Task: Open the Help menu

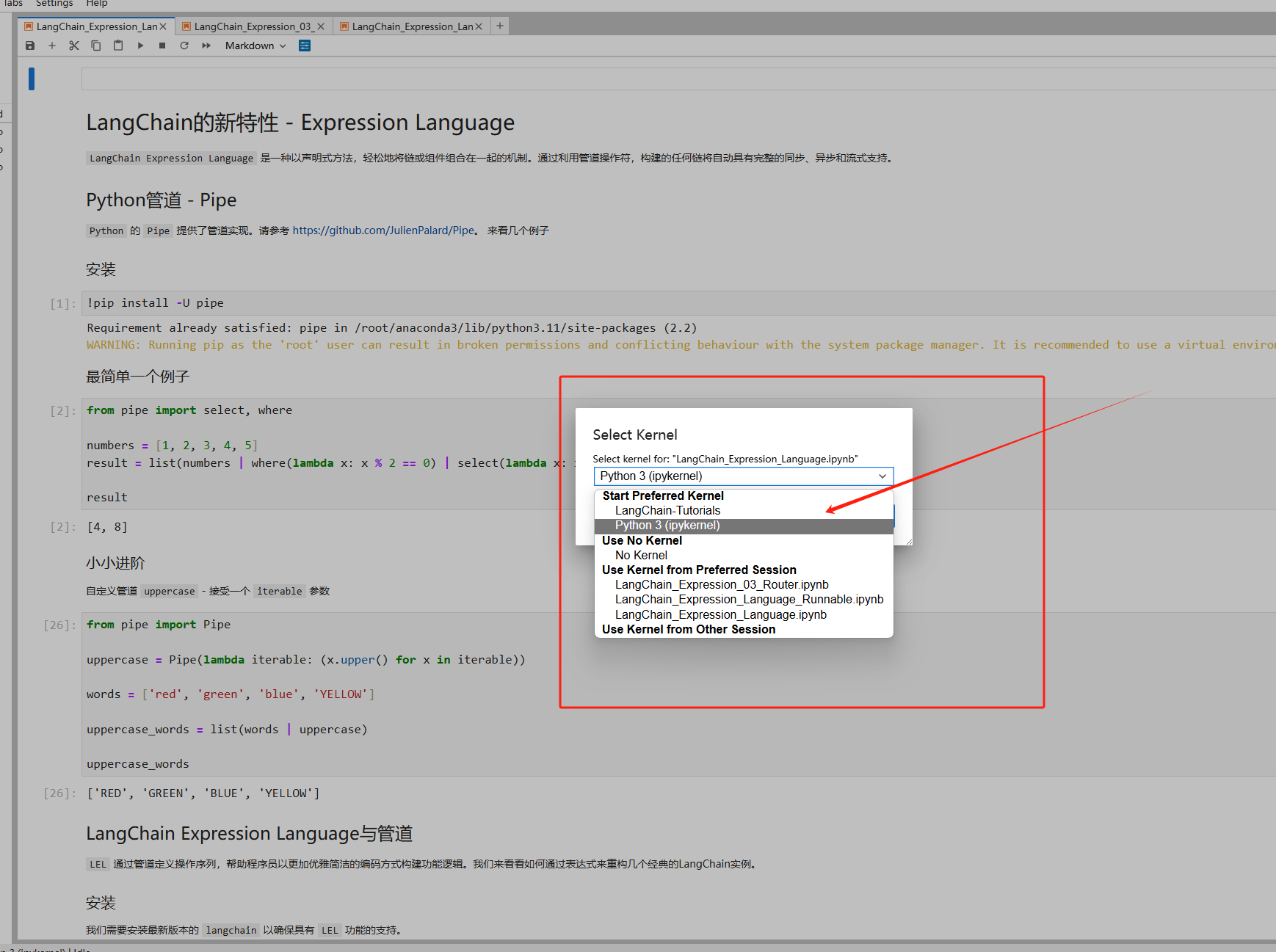Action: point(97,4)
